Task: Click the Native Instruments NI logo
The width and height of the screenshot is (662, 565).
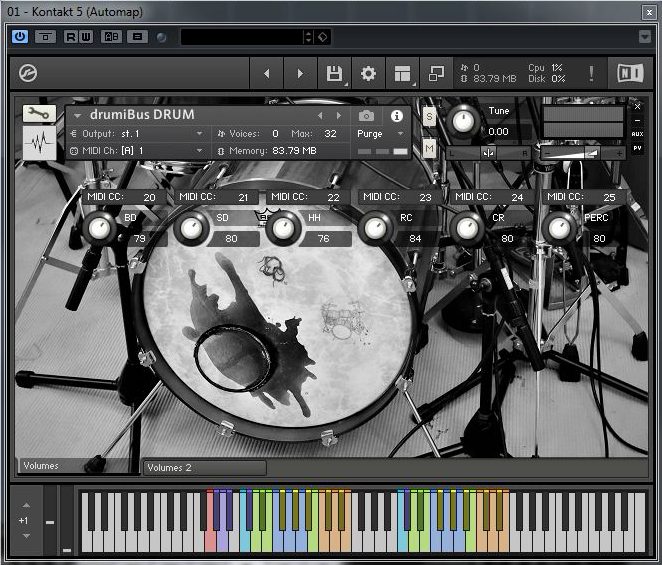Action: tap(630, 73)
